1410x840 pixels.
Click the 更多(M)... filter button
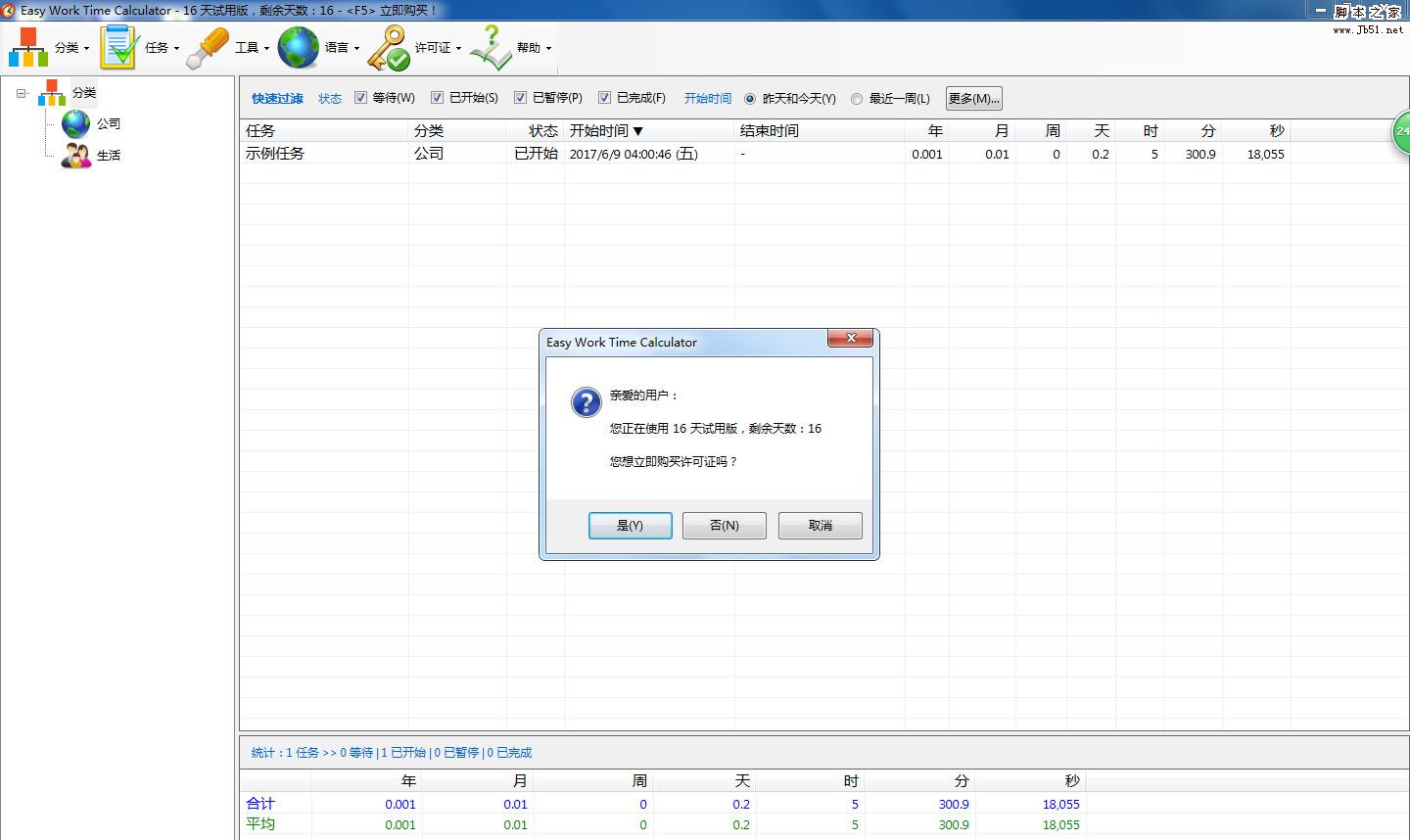[973, 98]
